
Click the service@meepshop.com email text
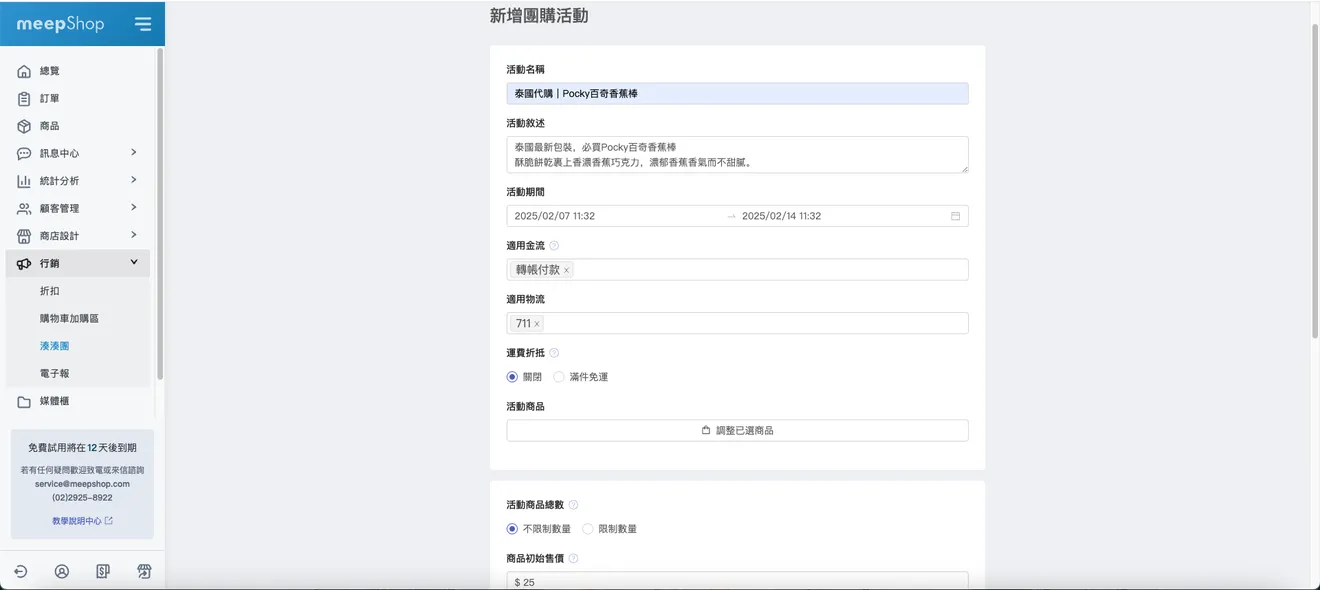[x=82, y=484]
